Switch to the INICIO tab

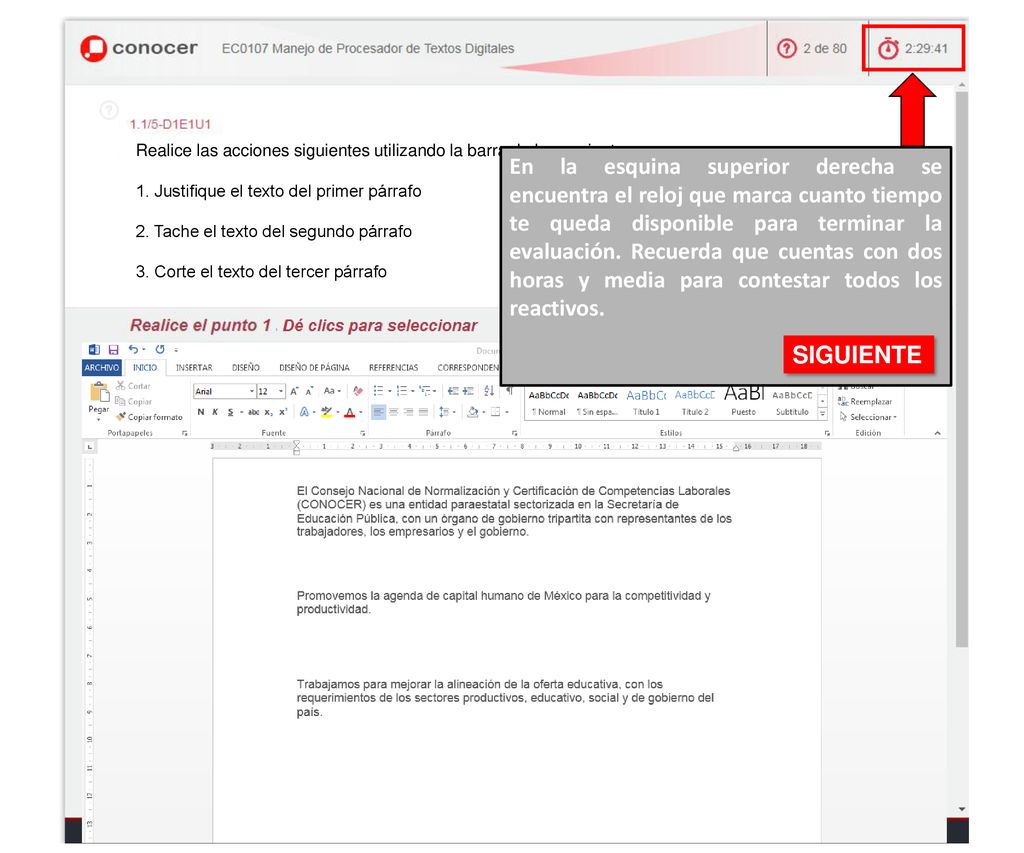tap(145, 368)
